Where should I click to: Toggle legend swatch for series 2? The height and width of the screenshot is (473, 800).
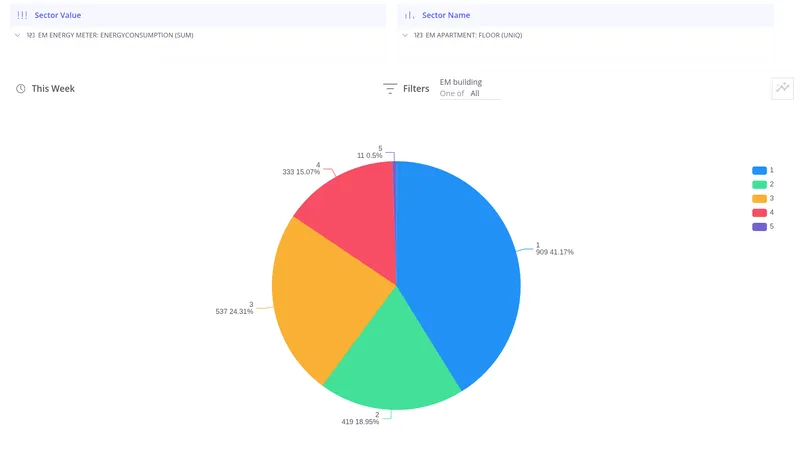point(759,184)
